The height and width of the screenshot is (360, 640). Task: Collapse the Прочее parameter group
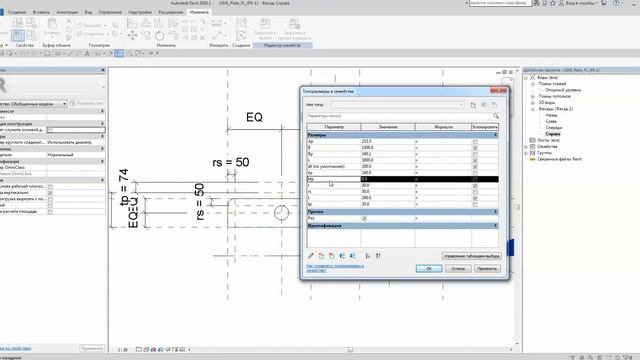[x=496, y=211]
